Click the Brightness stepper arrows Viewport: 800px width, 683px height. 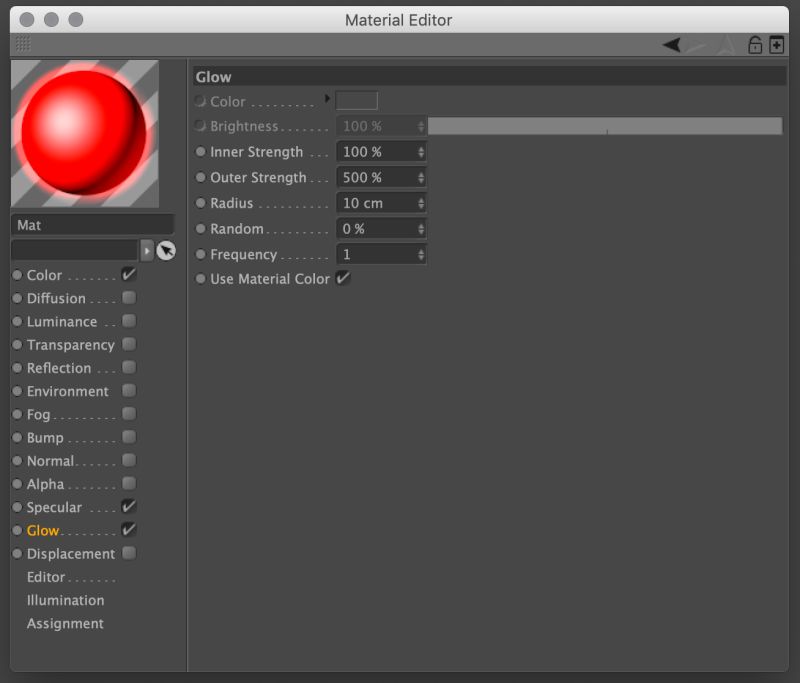(x=420, y=126)
